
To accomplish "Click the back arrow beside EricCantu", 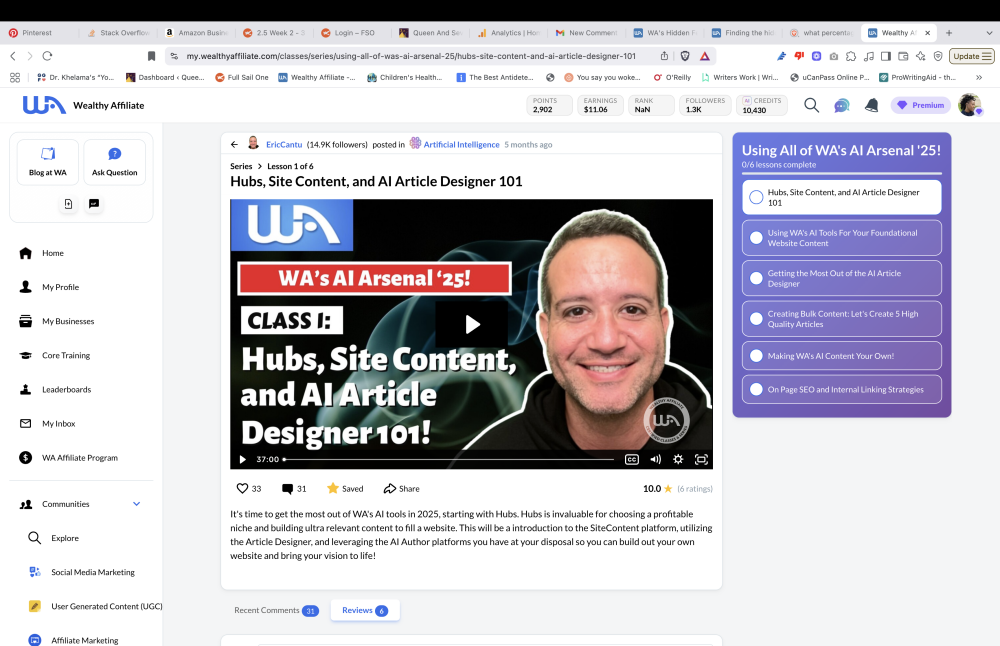I will pyautogui.click(x=235, y=145).
